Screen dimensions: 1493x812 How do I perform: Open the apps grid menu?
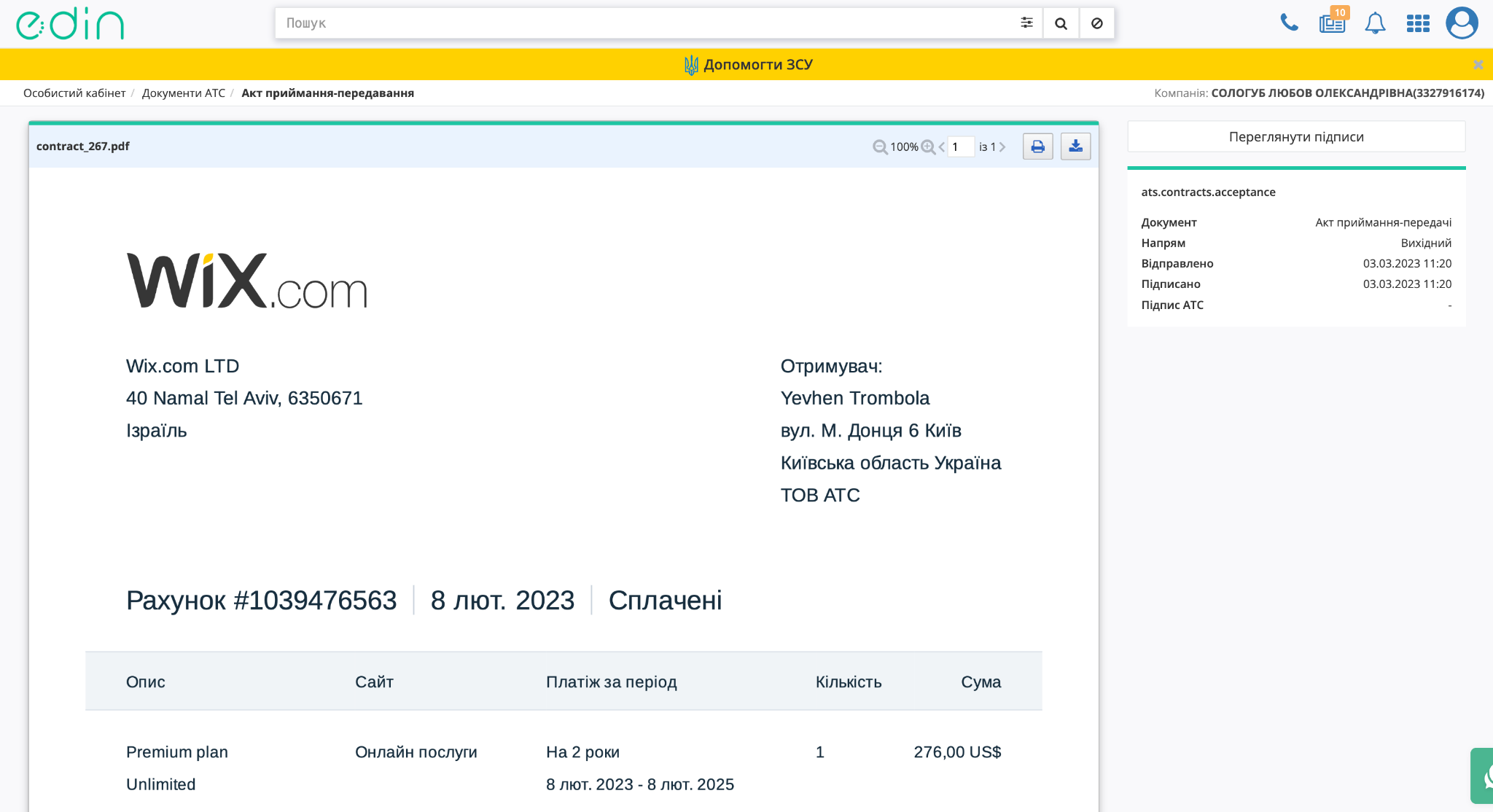pos(1418,23)
